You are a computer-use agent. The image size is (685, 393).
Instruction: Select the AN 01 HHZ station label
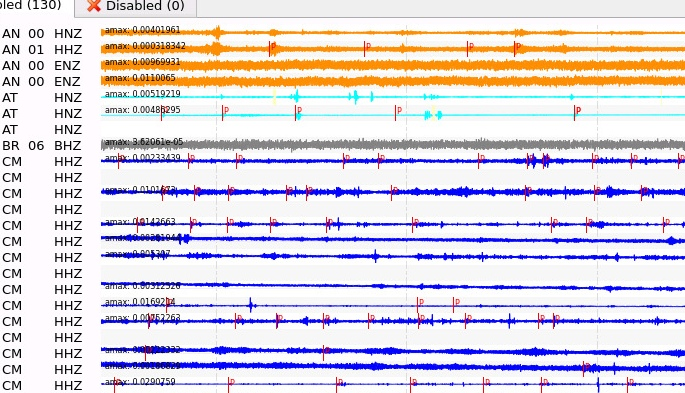coord(42,50)
